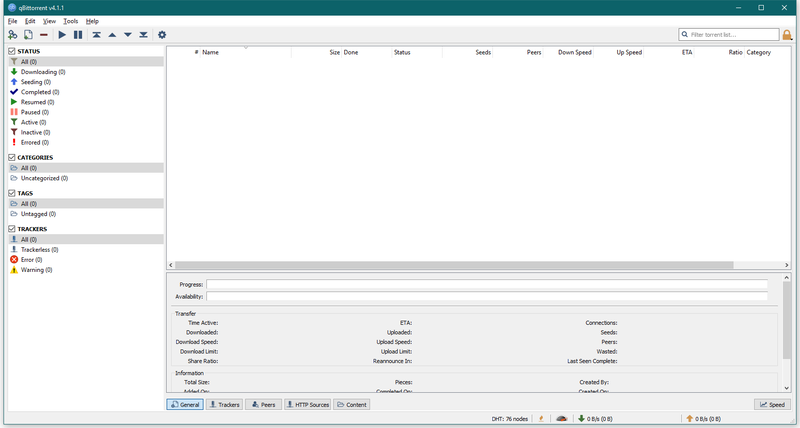The height and width of the screenshot is (428, 800).
Task: Open the Help menu
Action: 92,21
